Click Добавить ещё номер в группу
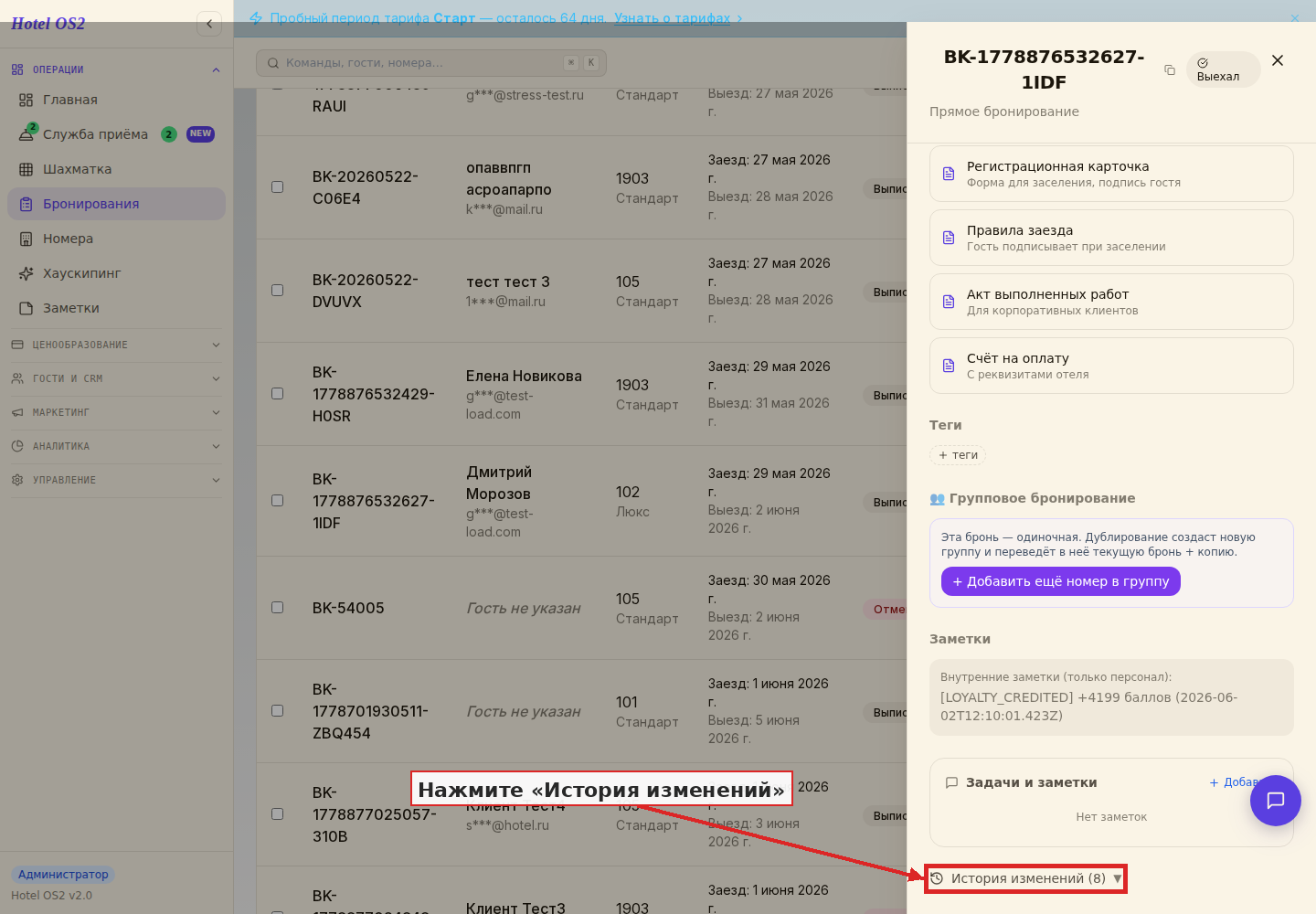1316x914 pixels. coord(1061,581)
